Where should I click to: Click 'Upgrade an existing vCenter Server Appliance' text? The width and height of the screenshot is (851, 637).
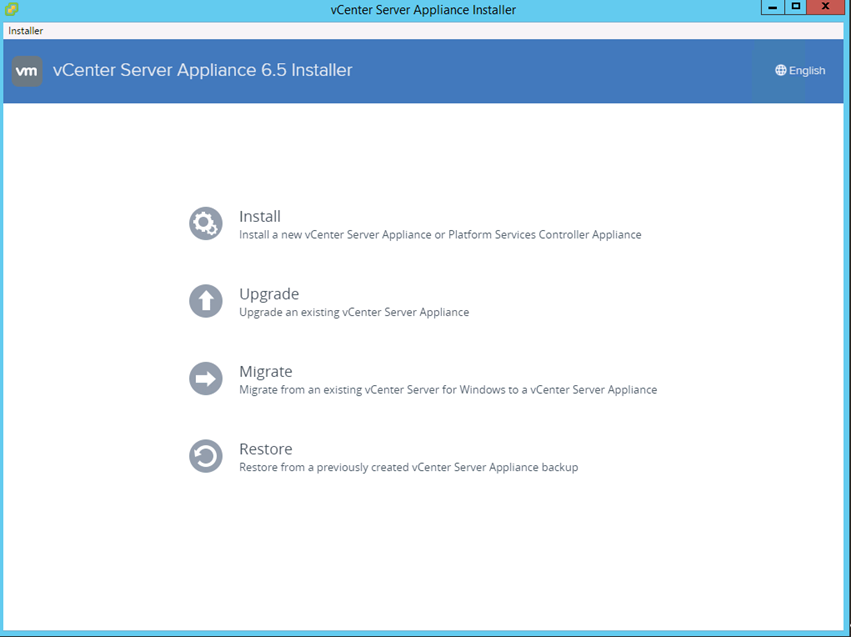[354, 312]
